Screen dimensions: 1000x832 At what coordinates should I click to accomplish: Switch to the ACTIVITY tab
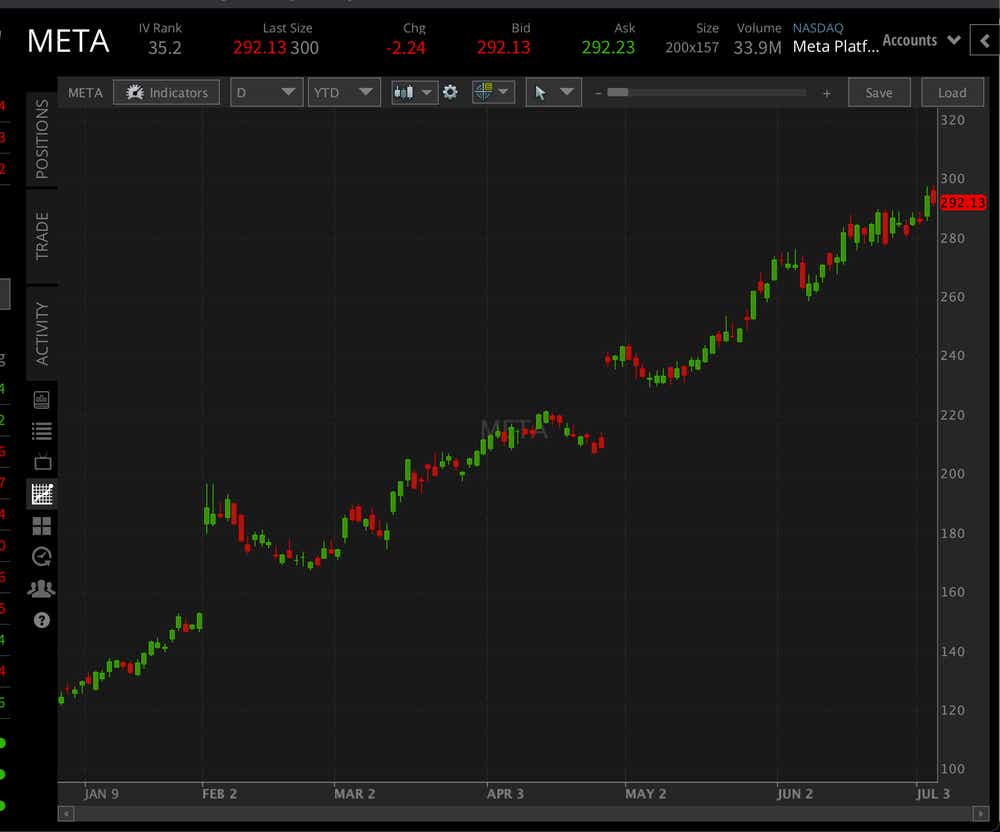pos(42,333)
